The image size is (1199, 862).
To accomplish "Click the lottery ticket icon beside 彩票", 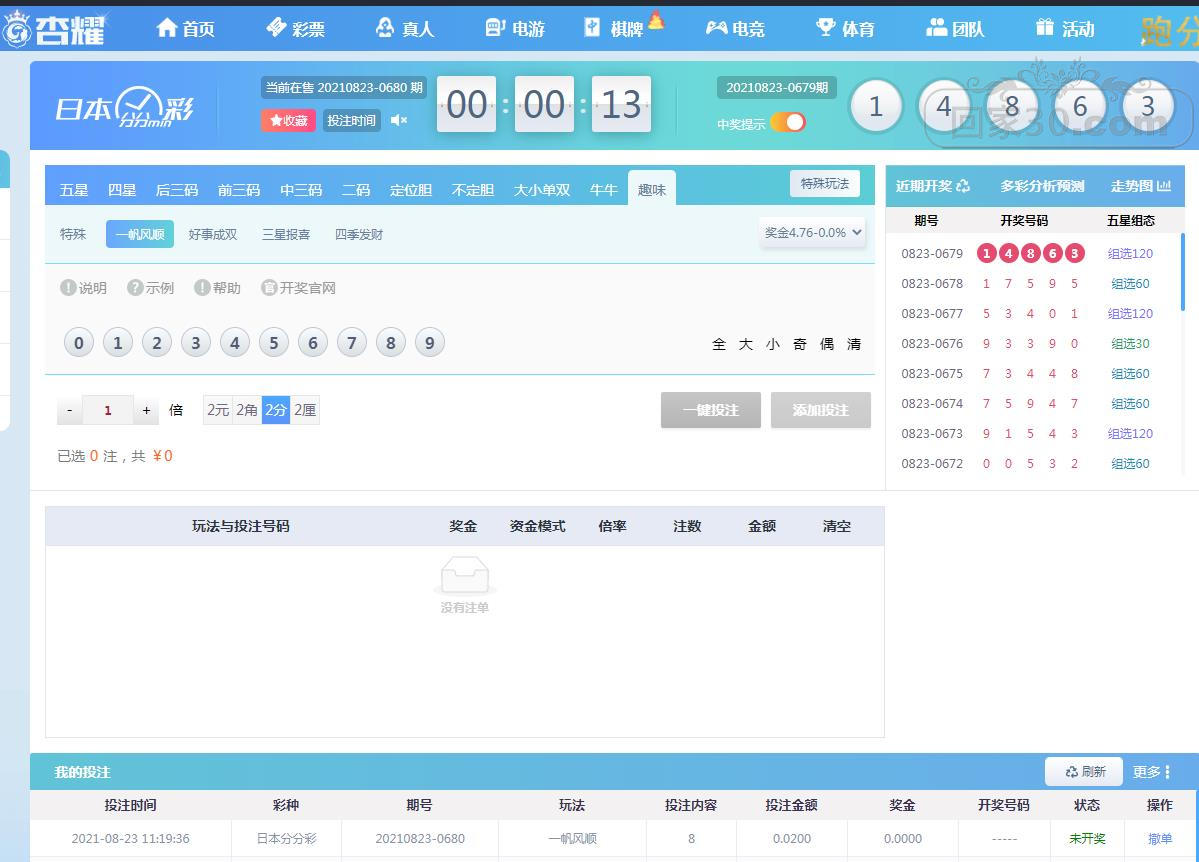I will click(276, 28).
